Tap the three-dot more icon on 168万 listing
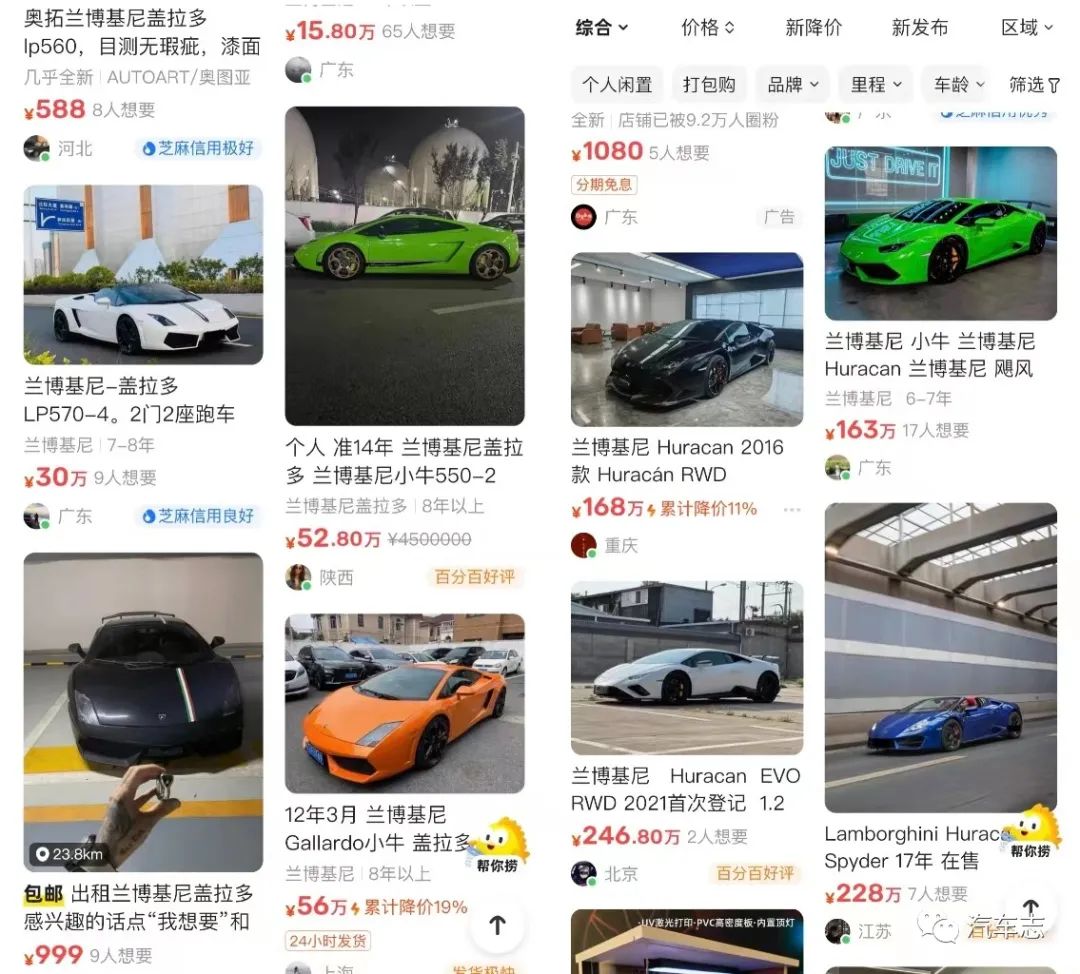The image size is (1080, 974). pos(792,510)
